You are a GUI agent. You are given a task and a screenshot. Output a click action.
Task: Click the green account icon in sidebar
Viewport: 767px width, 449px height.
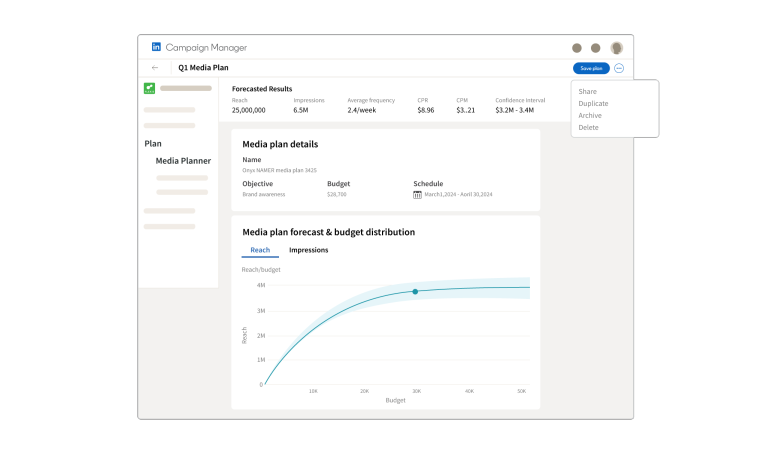point(149,88)
